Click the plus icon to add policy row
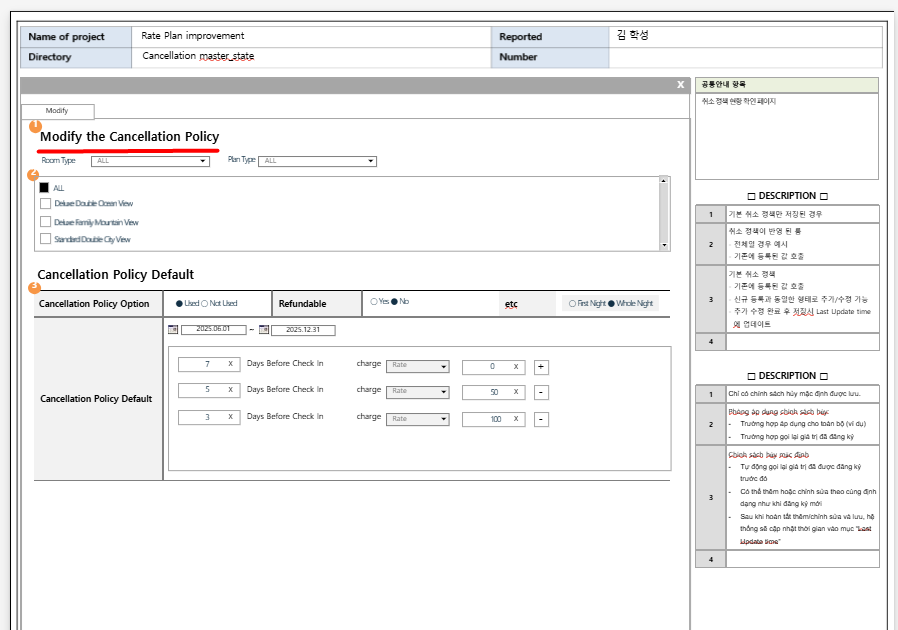Viewport: 898px width, 630px height. pos(541,367)
